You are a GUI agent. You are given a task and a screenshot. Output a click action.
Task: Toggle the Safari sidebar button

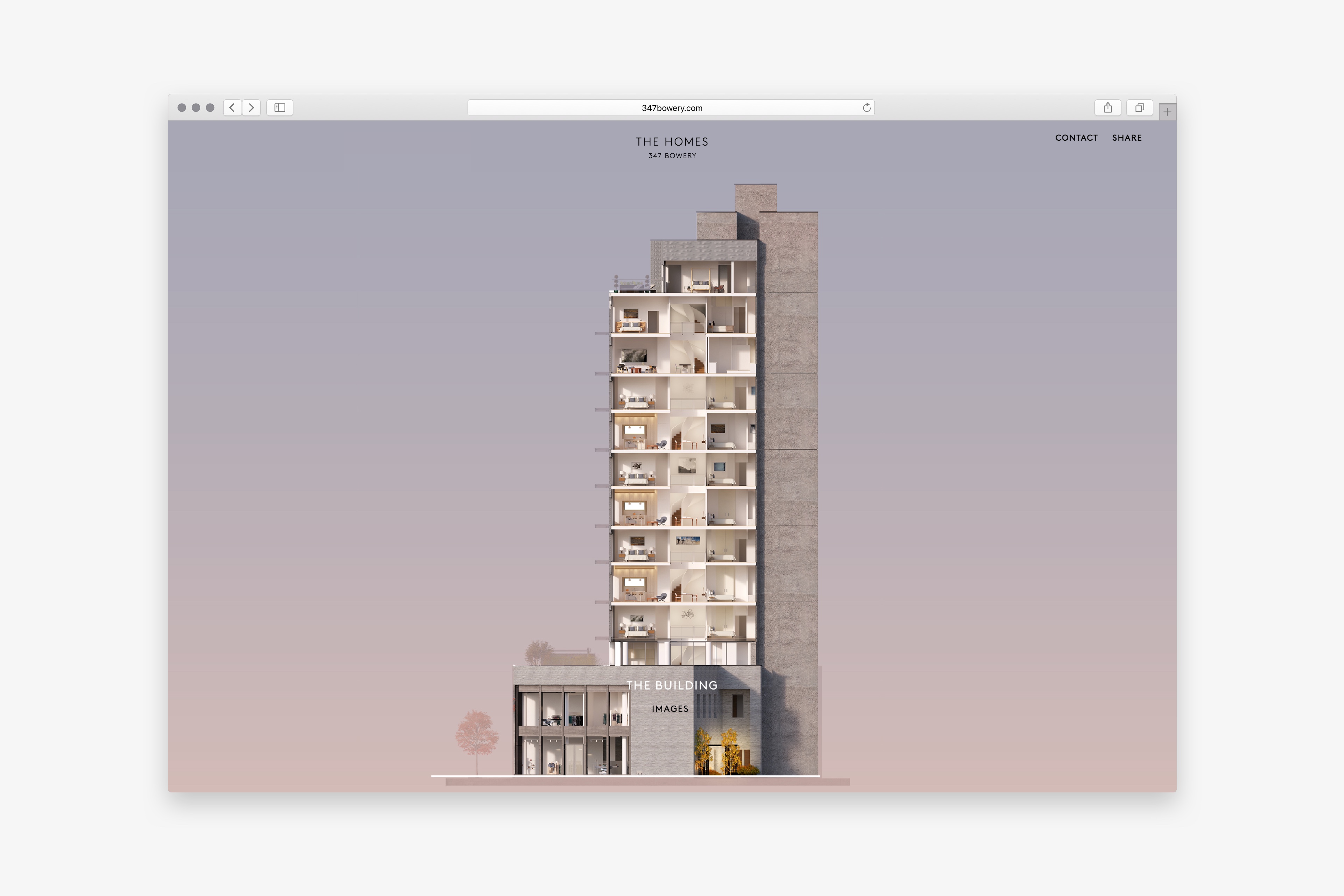[x=280, y=107]
